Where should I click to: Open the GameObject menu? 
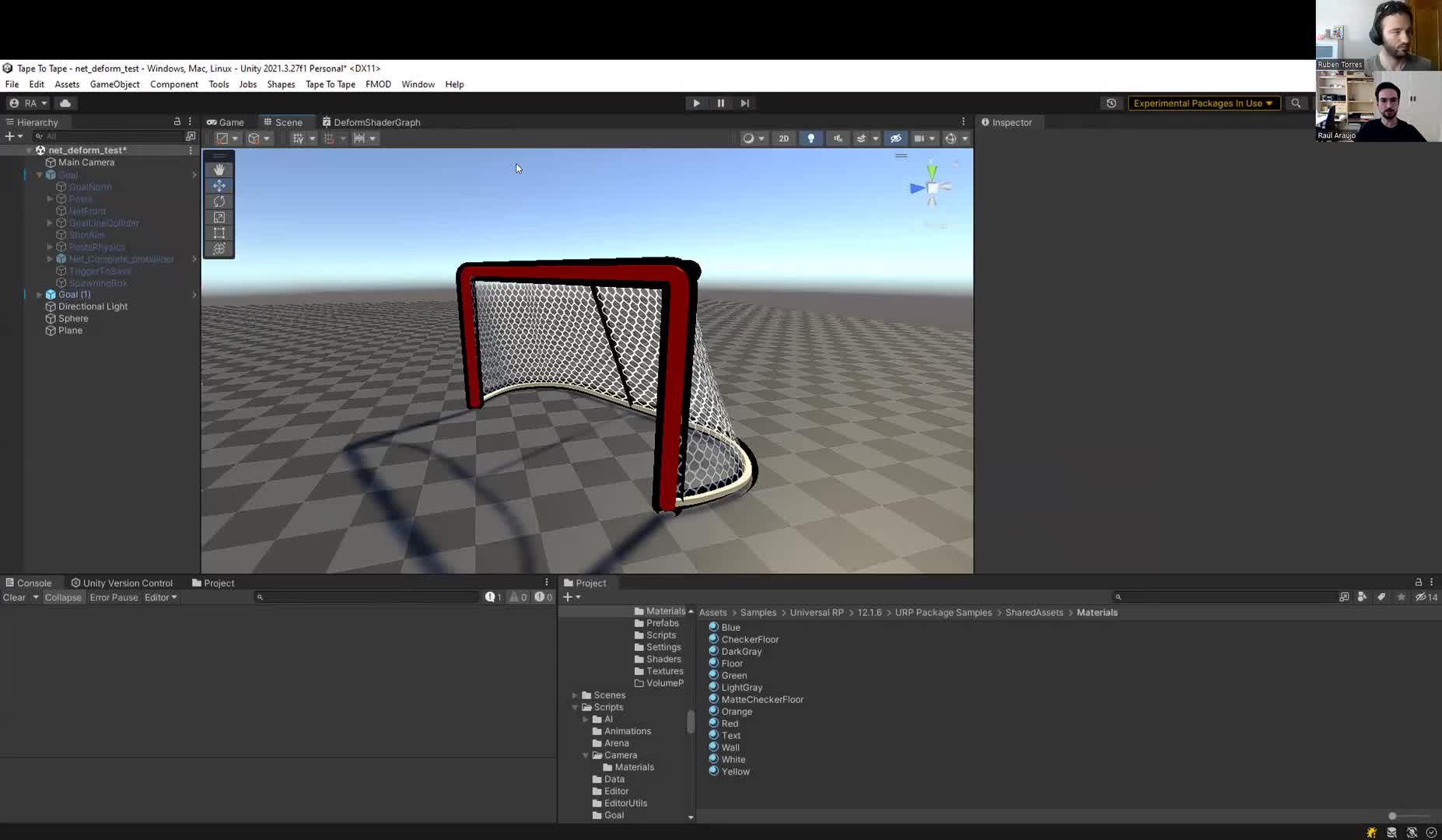coord(114,84)
